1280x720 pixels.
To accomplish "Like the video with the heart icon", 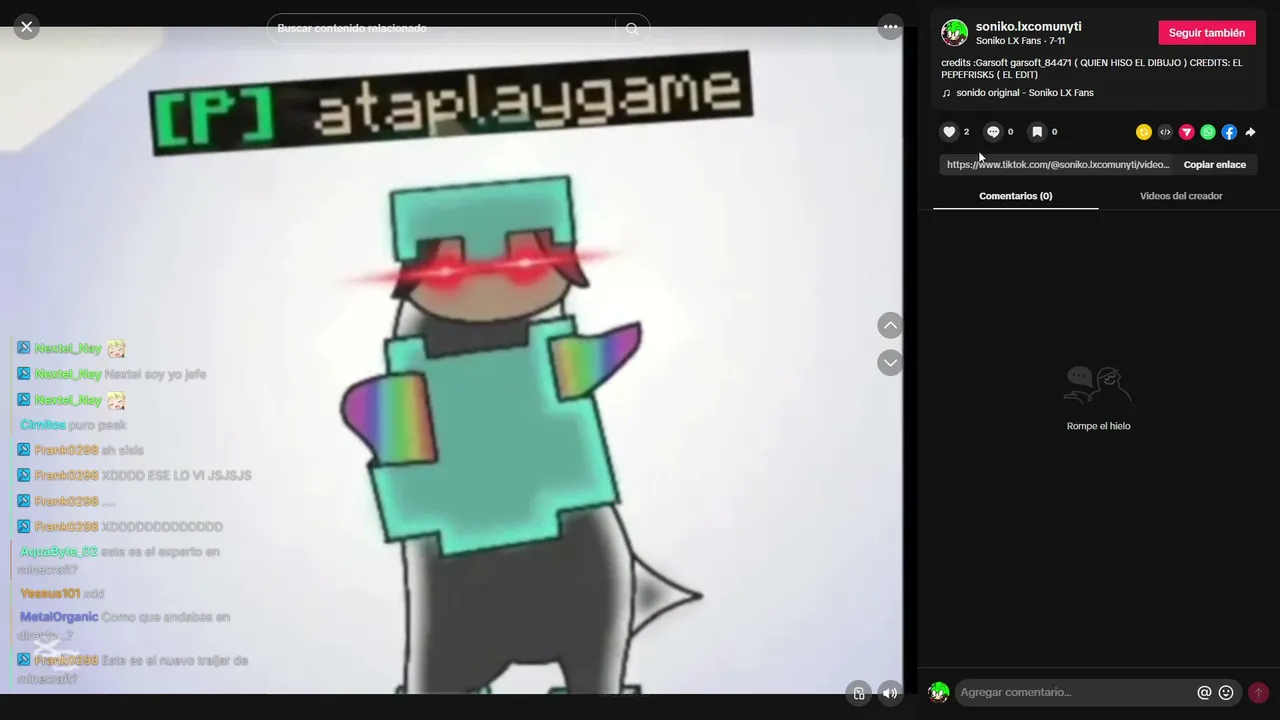I will [950, 132].
